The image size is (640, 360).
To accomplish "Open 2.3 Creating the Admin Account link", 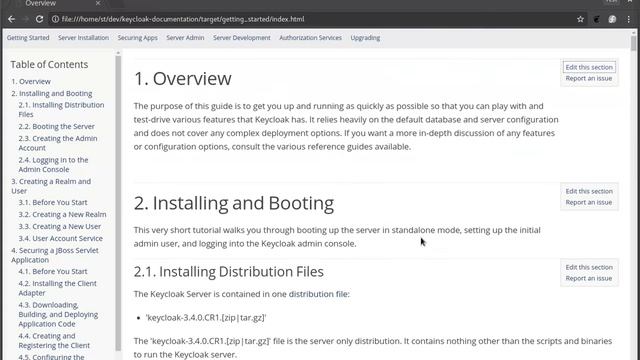I will (x=58, y=143).
